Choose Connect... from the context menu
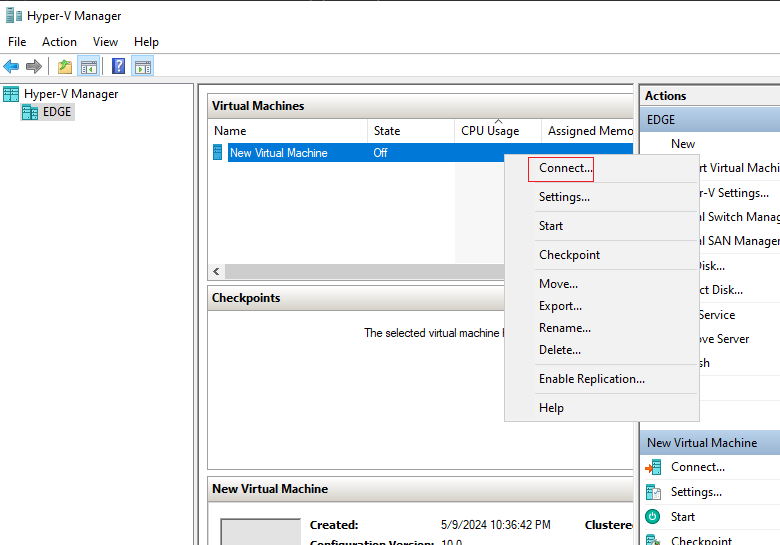 566,168
